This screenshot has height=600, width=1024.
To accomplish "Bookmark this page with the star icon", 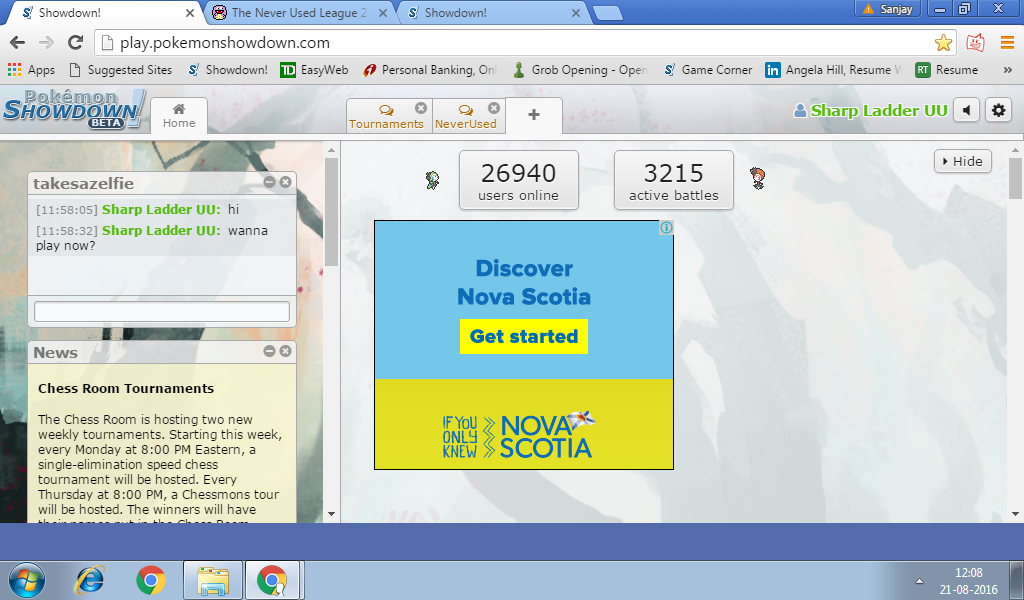I will coord(943,43).
